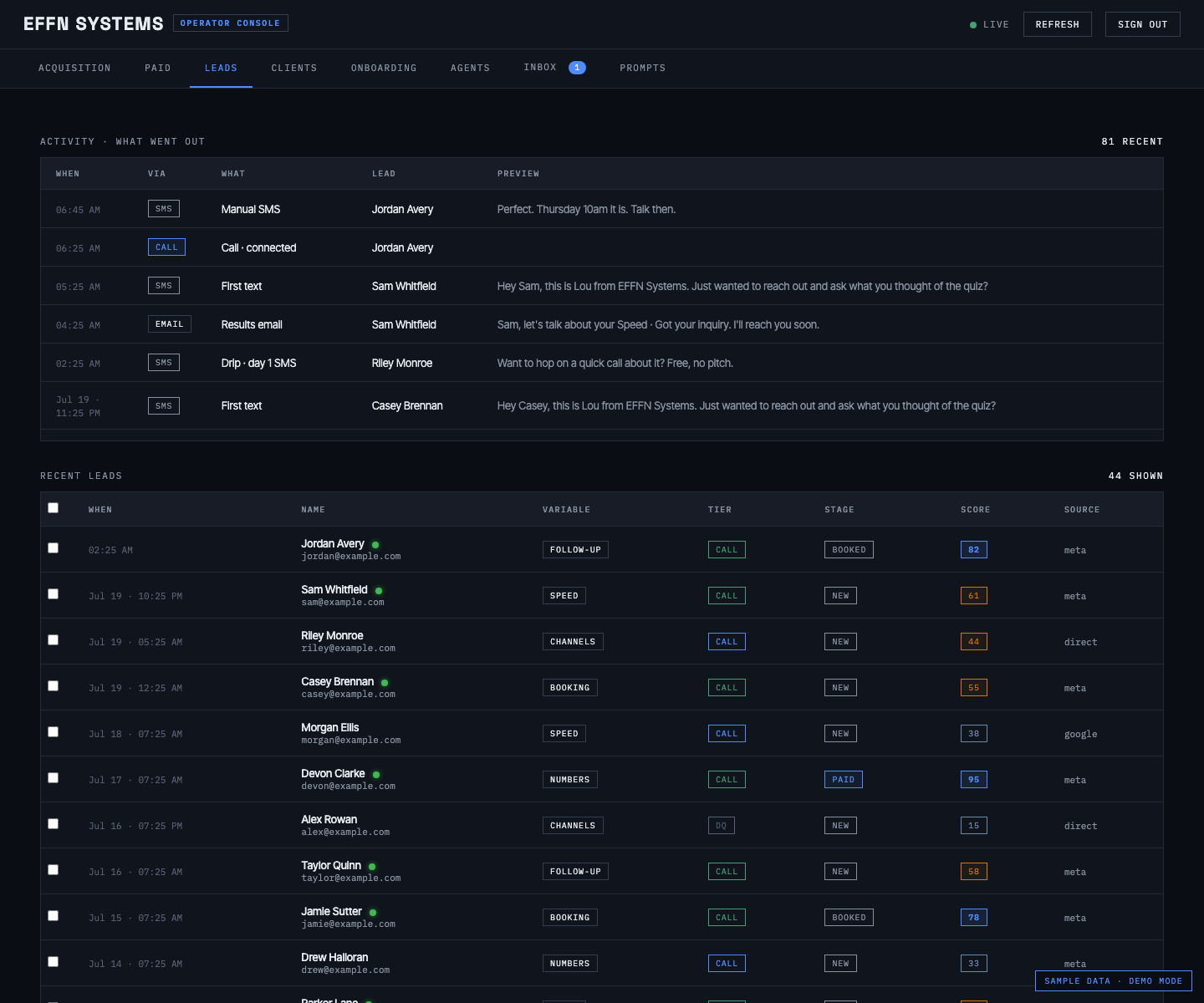The height and width of the screenshot is (1003, 1204).
Task: Click the CALL tier badge for Morgan Ellis
Action: [x=727, y=734]
